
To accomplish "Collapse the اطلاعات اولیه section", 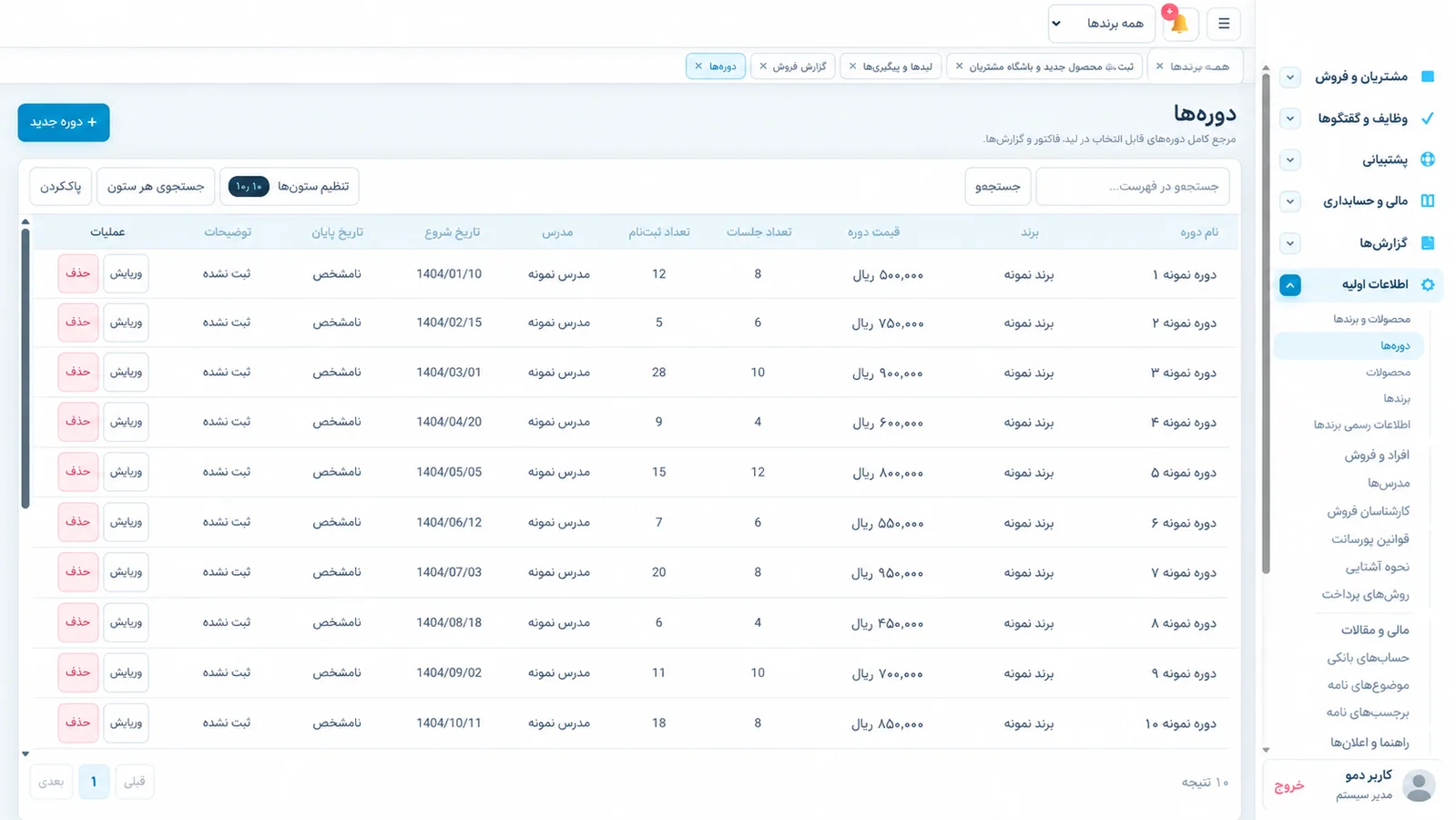I will [x=1290, y=285].
